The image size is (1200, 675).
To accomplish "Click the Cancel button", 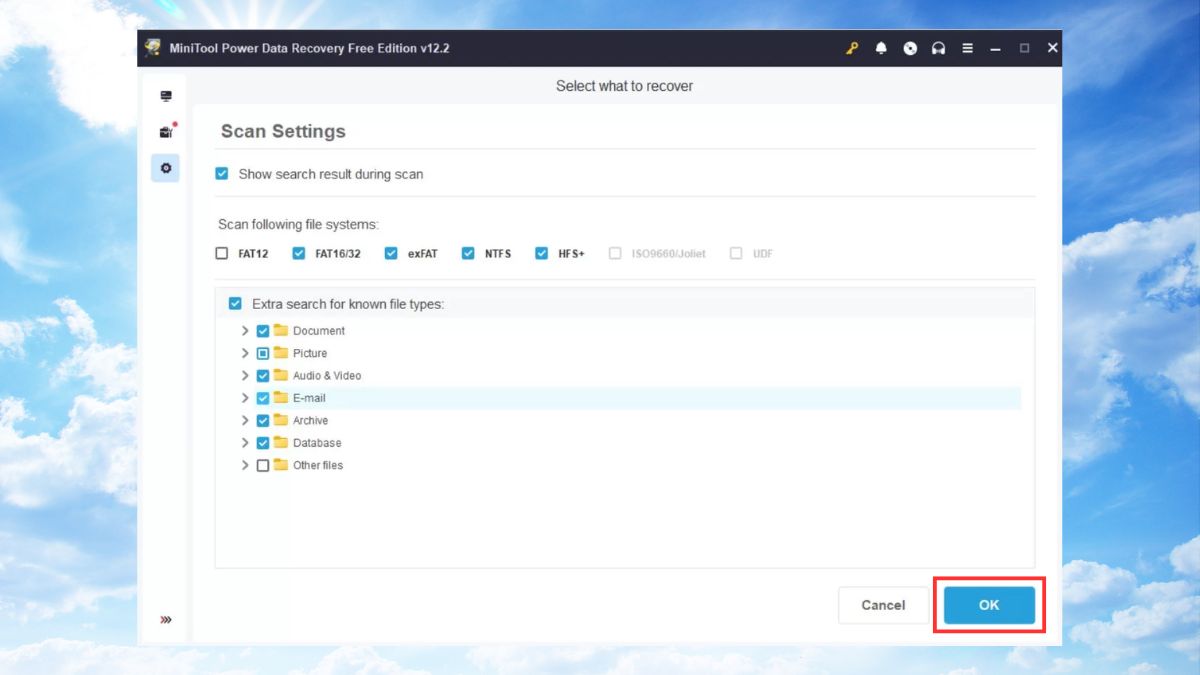I will [x=883, y=605].
